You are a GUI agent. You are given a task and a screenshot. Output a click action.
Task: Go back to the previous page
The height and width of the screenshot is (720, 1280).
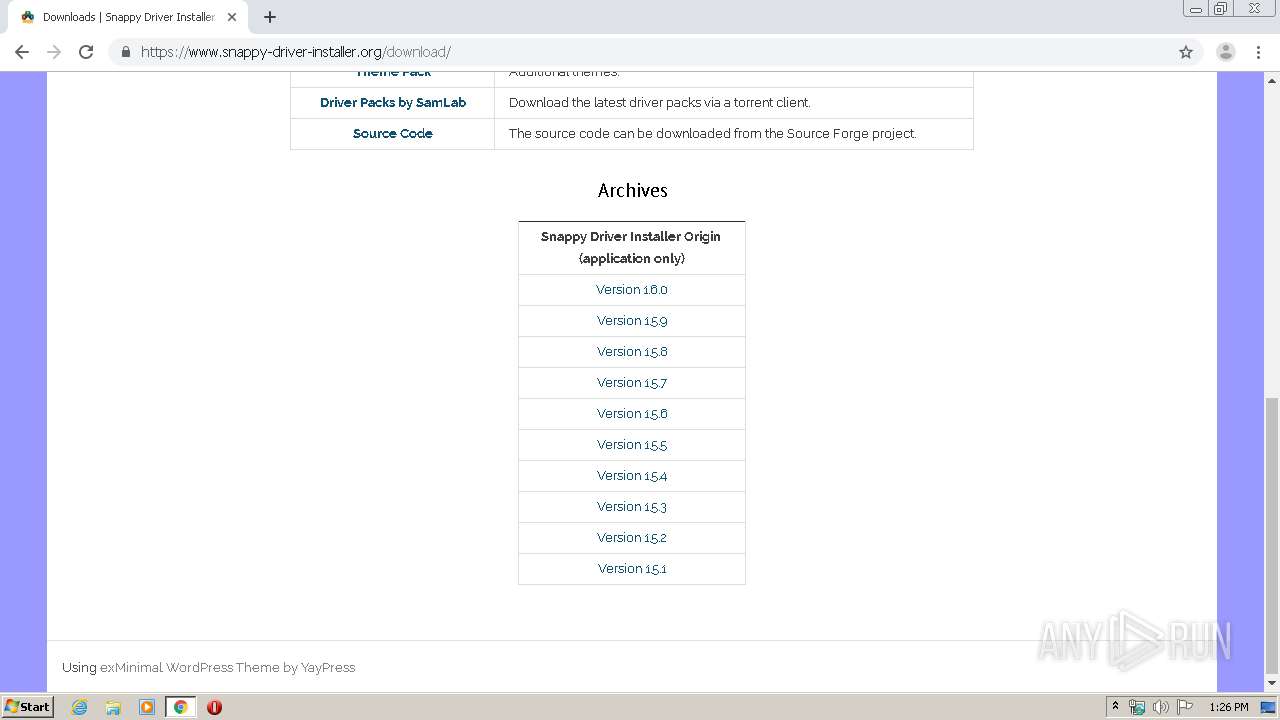coord(22,52)
